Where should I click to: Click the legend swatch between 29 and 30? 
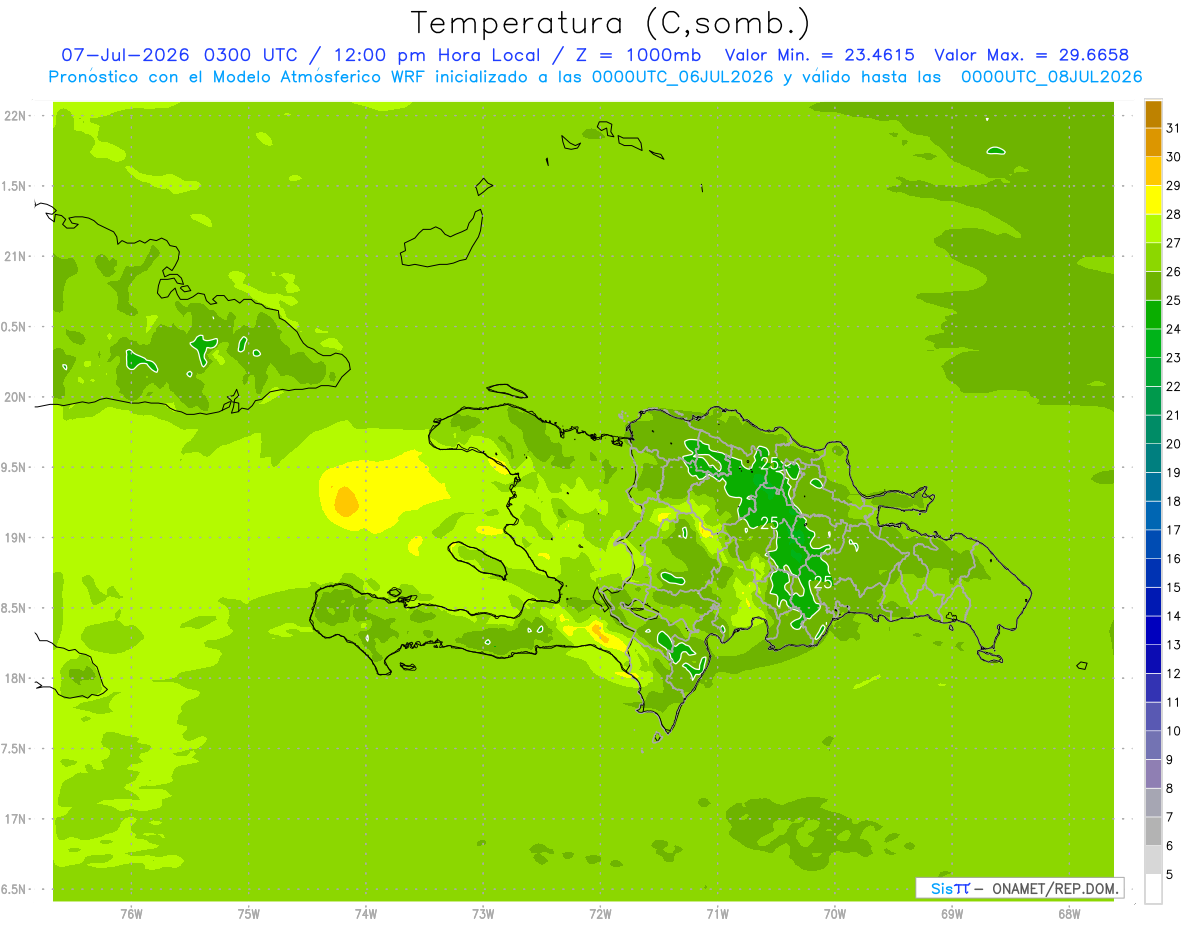click(x=1153, y=171)
